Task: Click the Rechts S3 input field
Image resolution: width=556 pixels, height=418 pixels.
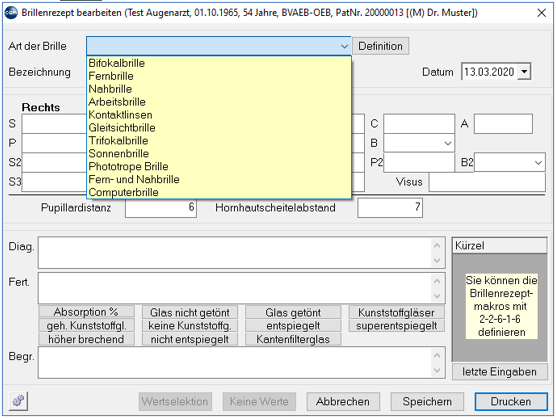Action: 54,182
